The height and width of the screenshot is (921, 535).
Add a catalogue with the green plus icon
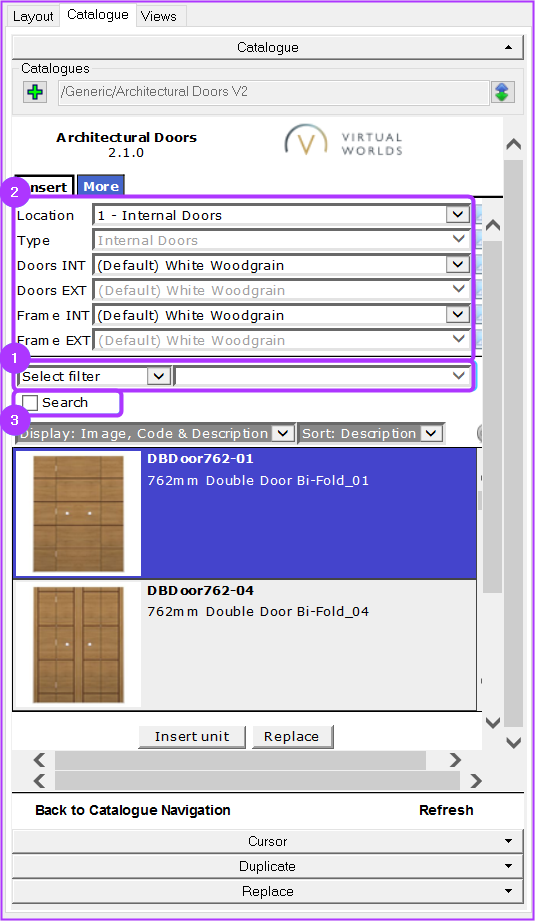[35, 92]
